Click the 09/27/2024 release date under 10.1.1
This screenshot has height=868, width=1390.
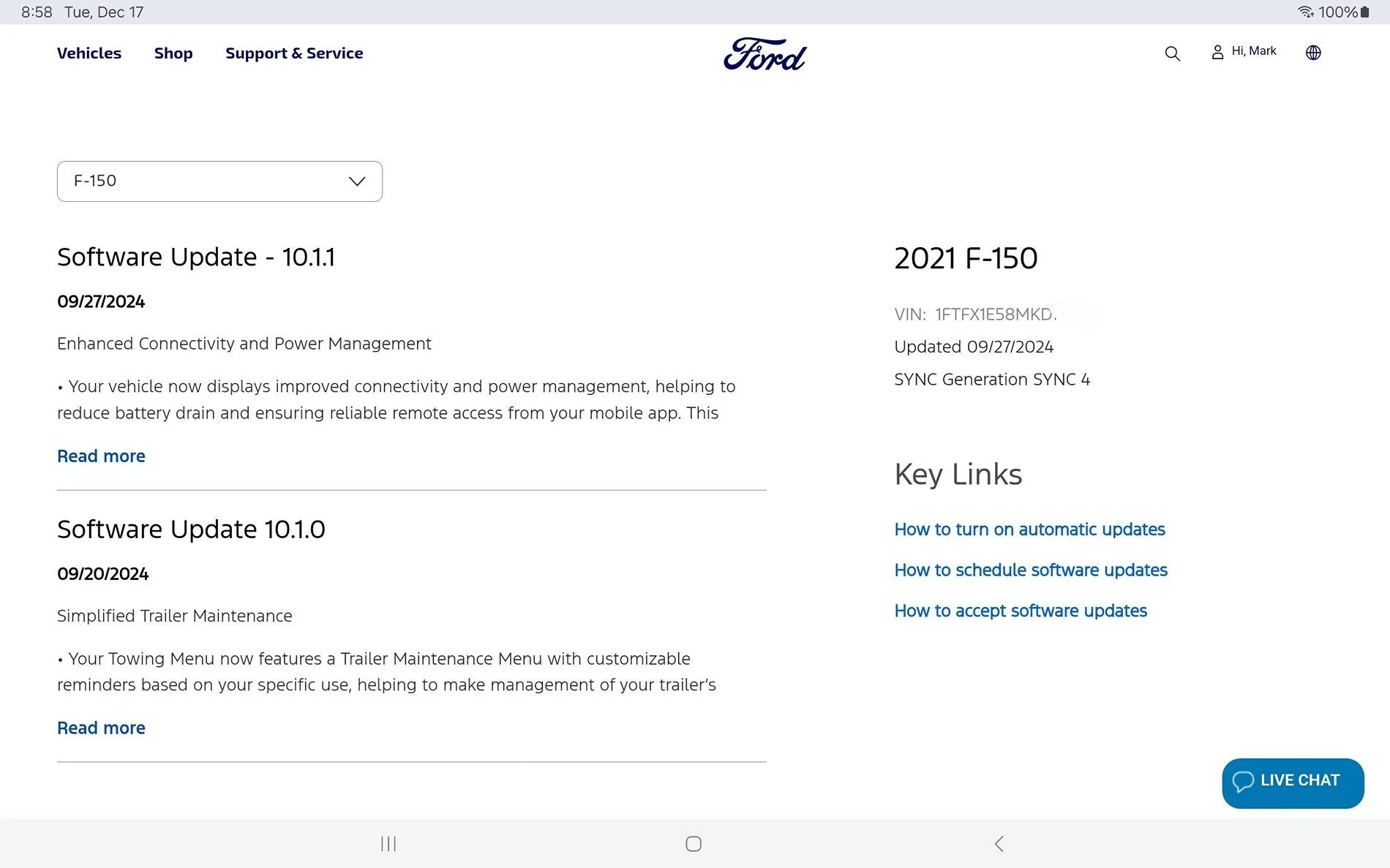[x=101, y=302]
